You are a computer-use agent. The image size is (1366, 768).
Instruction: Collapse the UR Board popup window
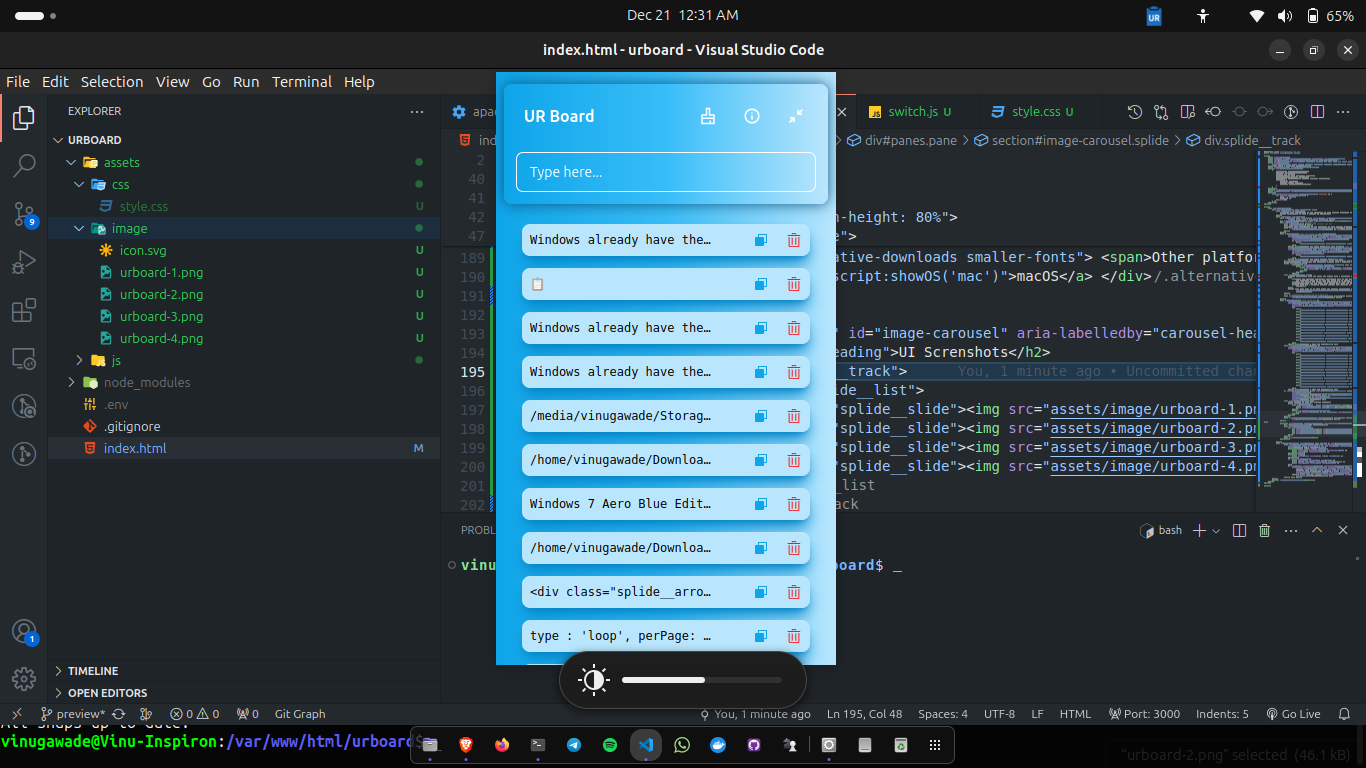click(796, 116)
